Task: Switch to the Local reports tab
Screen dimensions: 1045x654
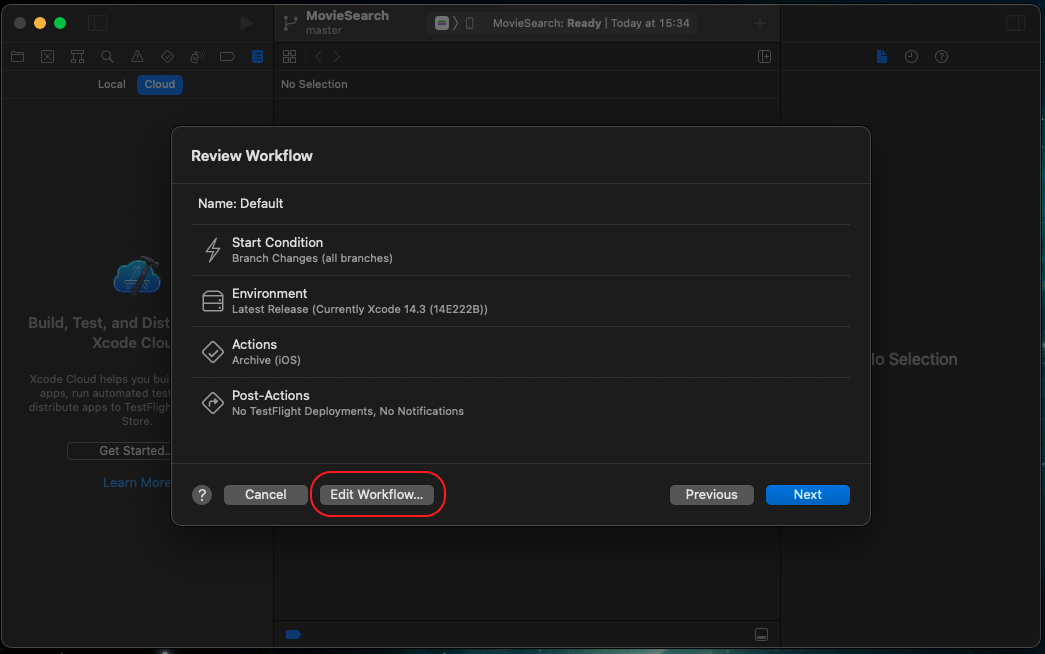Action: point(111,84)
